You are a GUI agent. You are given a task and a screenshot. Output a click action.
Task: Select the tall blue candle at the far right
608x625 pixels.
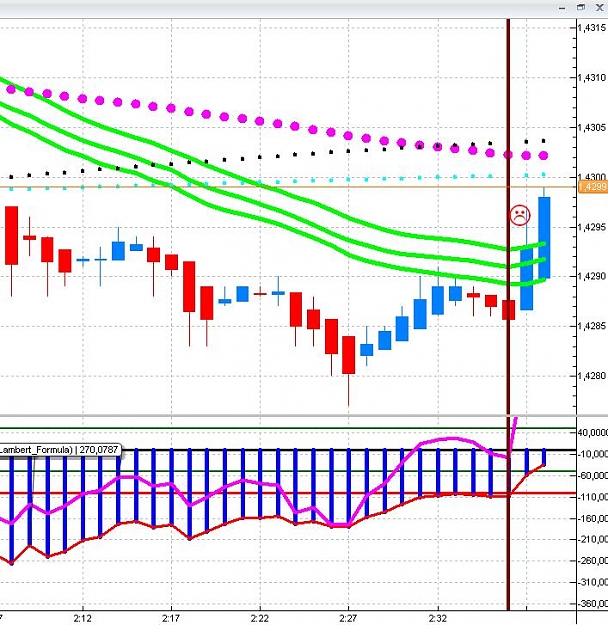pos(544,238)
